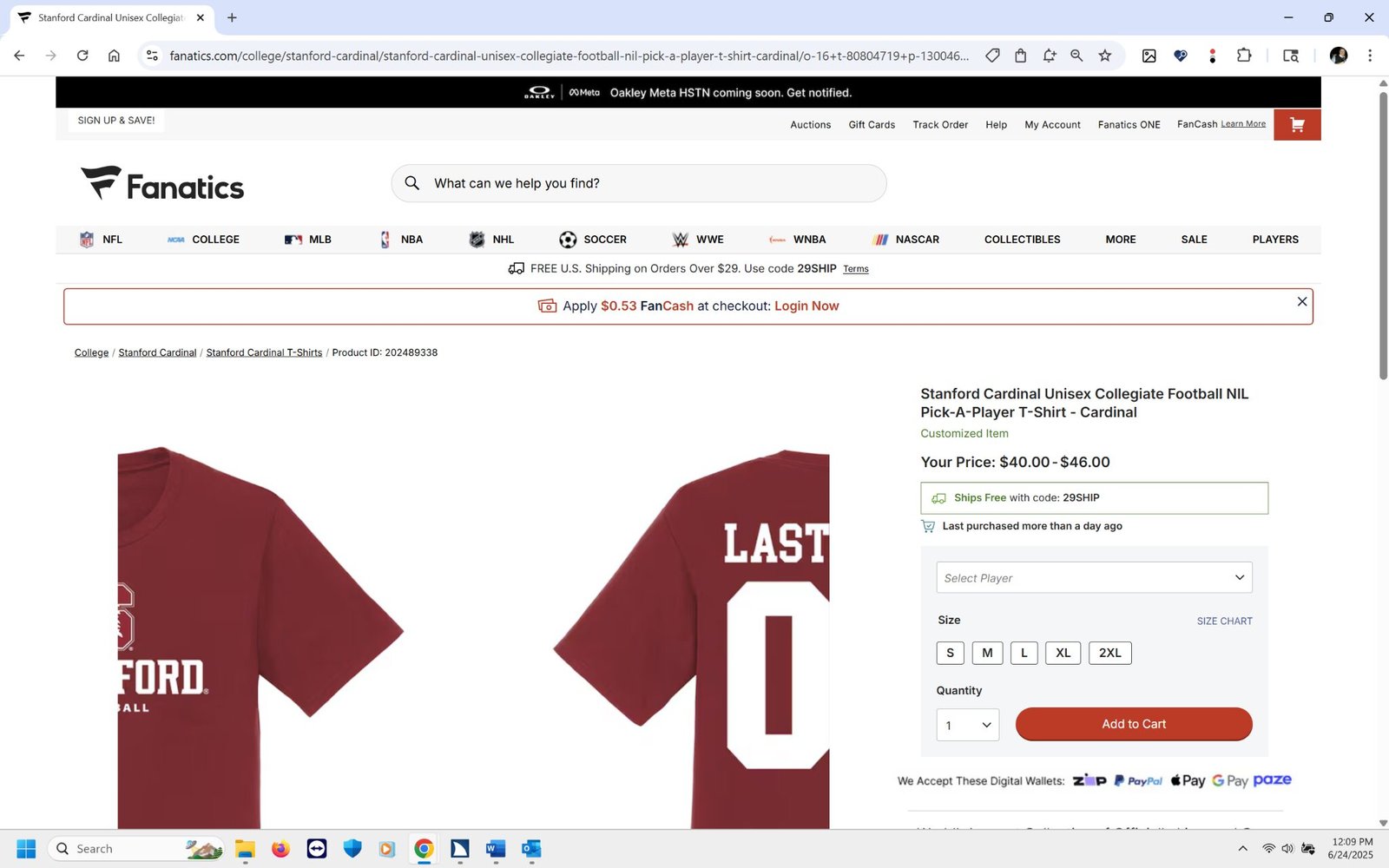Click the Chrome profile avatar
Viewport: 1389px width, 868px height.
pos(1338,56)
